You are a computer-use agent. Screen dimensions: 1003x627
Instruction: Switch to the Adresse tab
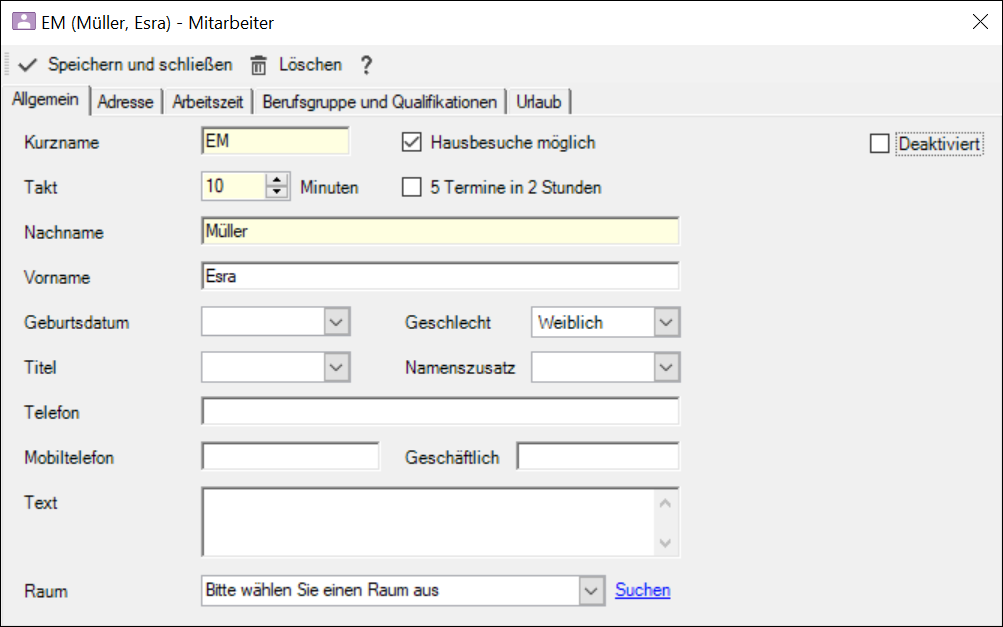[x=126, y=102]
